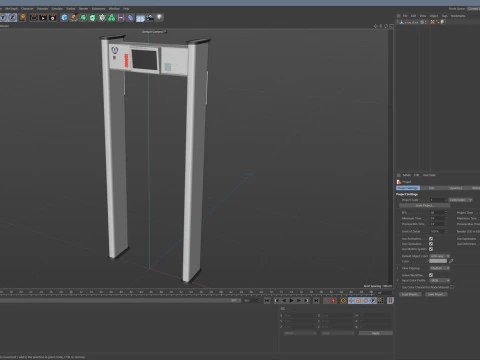Toggle Point Level Animation dots icon
Viewport: 480px width, 360px height.
pos(380,301)
